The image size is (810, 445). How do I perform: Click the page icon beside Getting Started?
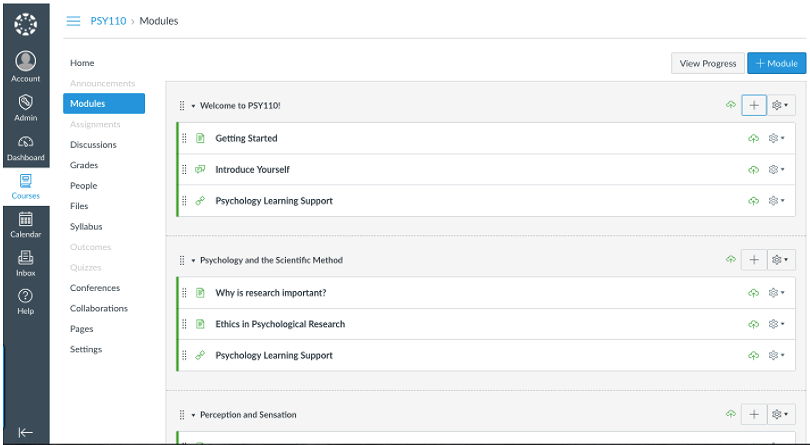[x=200, y=138]
